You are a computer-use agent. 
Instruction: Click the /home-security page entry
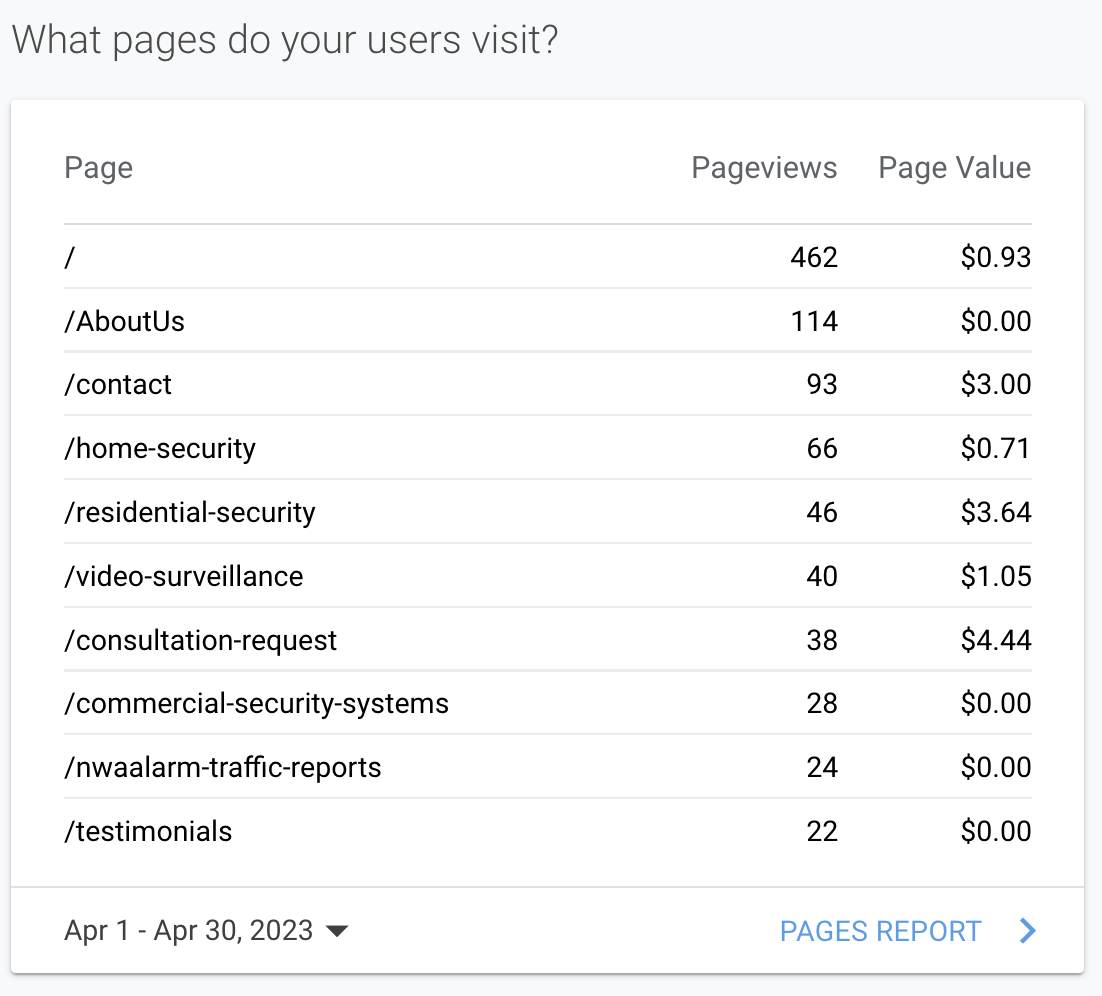(x=160, y=448)
